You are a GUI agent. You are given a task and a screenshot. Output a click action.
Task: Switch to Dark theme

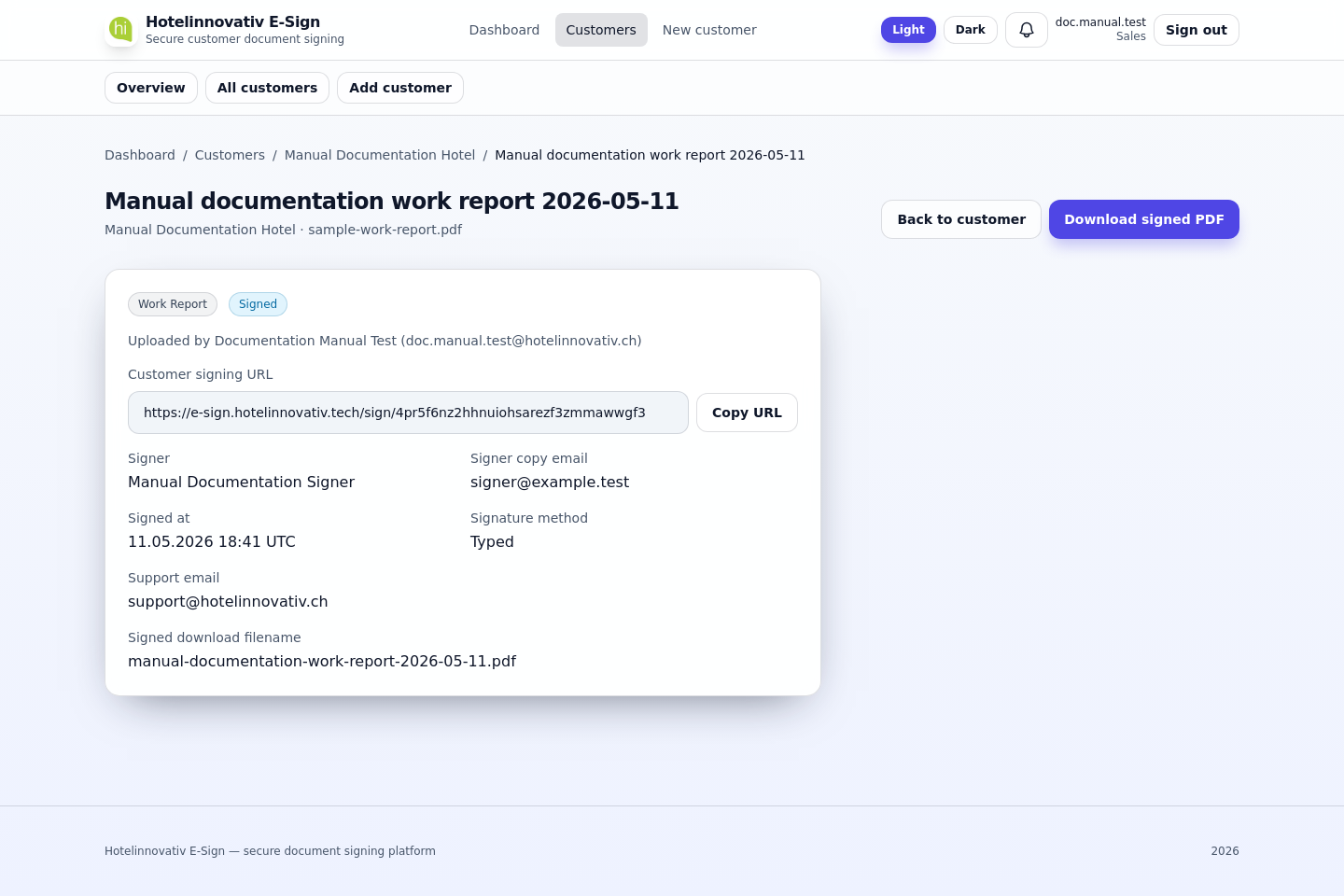tap(971, 30)
